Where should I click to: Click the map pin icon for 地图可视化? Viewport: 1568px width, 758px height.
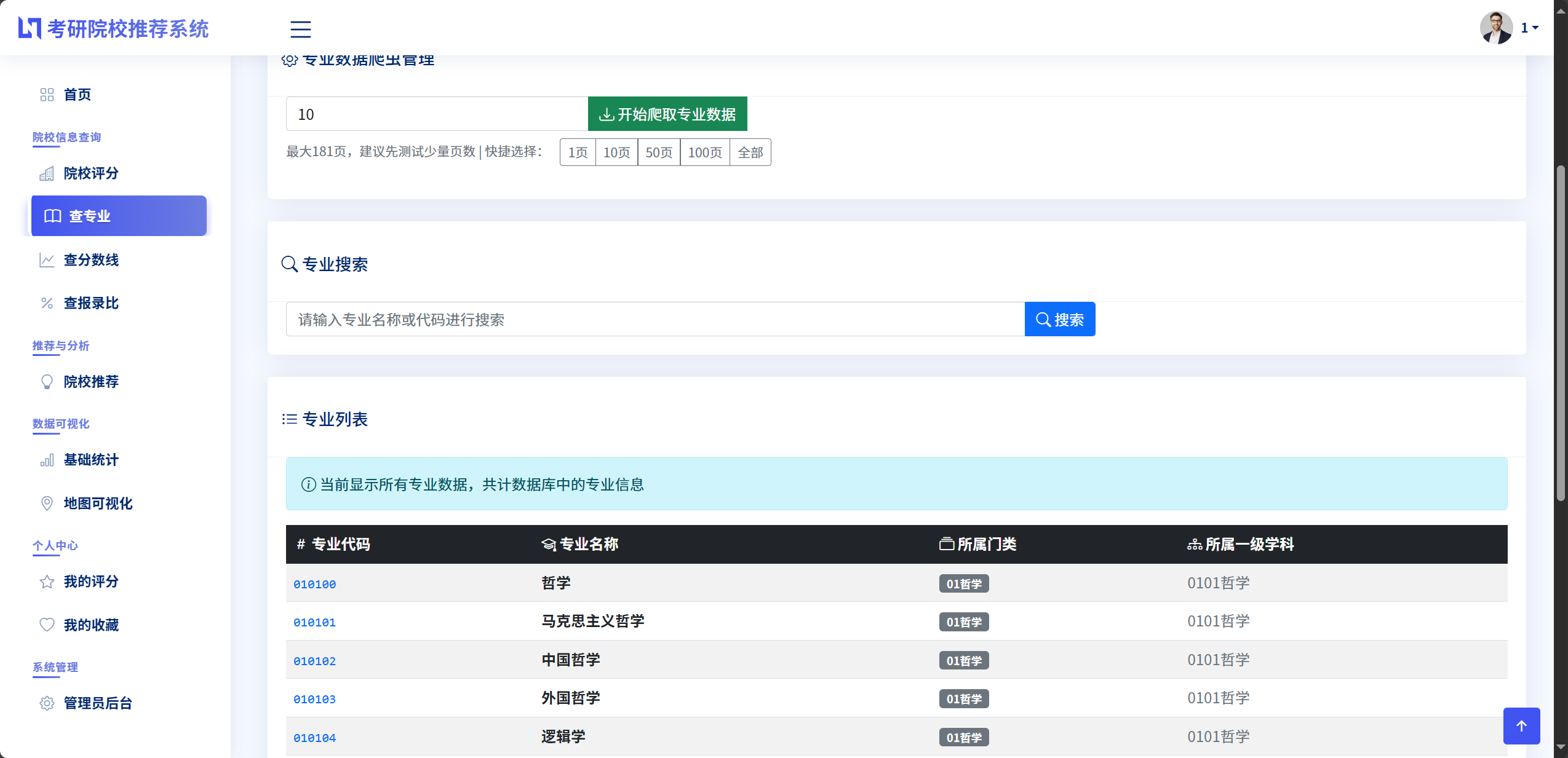coord(47,503)
